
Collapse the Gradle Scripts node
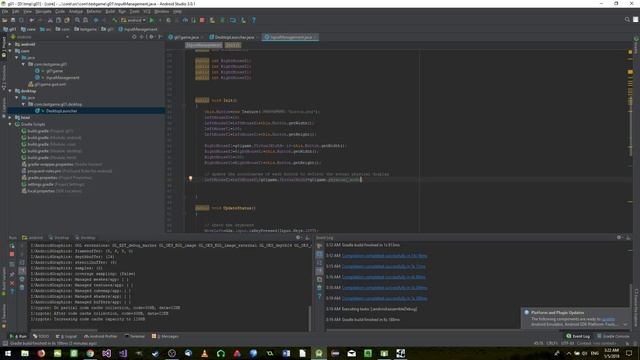click(x=10, y=124)
